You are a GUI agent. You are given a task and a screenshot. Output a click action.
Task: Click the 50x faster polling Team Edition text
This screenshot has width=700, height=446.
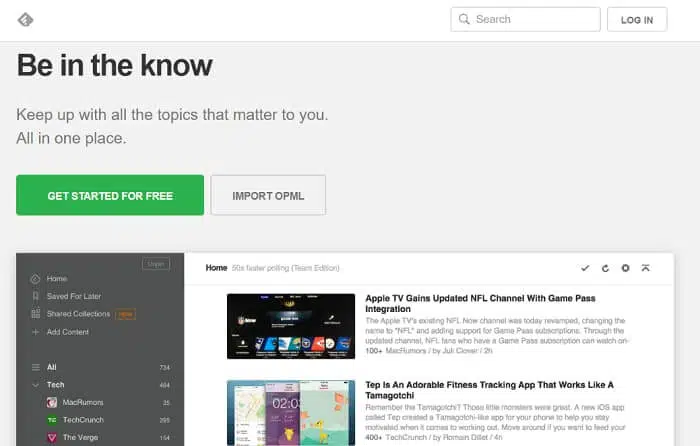pyautogui.click(x=286, y=268)
